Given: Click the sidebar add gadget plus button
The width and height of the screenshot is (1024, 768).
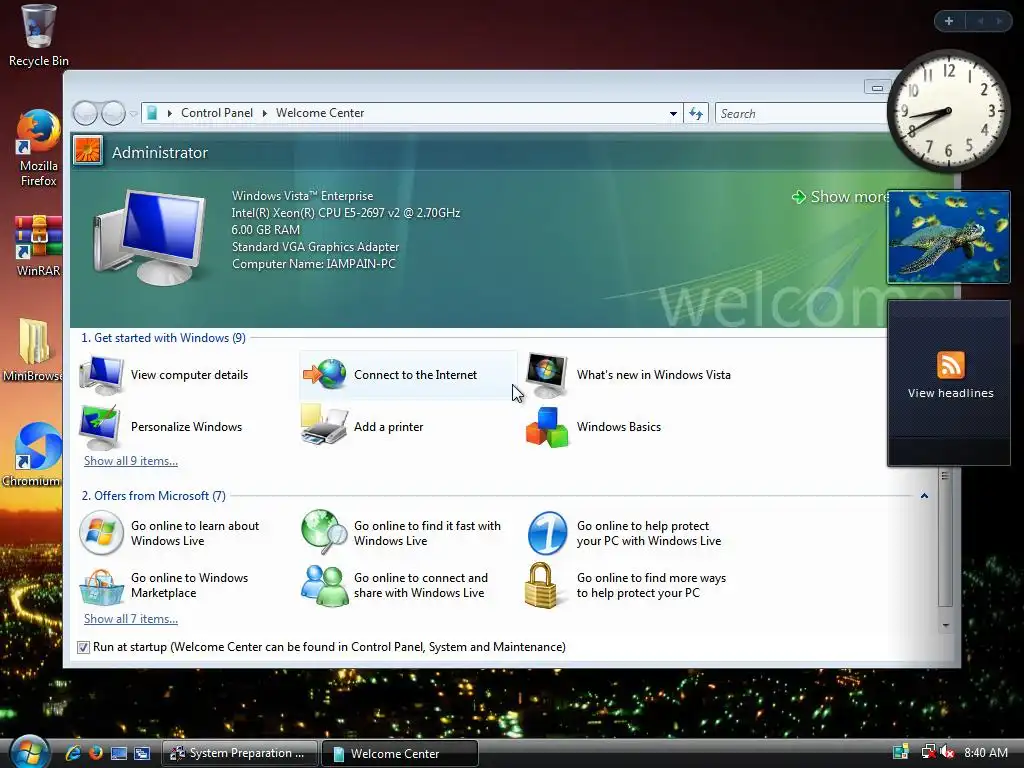Looking at the screenshot, I should [949, 21].
